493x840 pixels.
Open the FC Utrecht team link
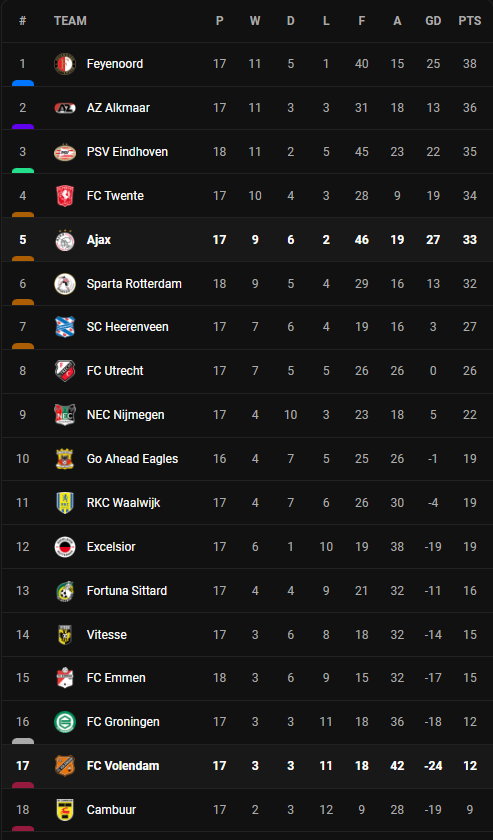point(115,371)
